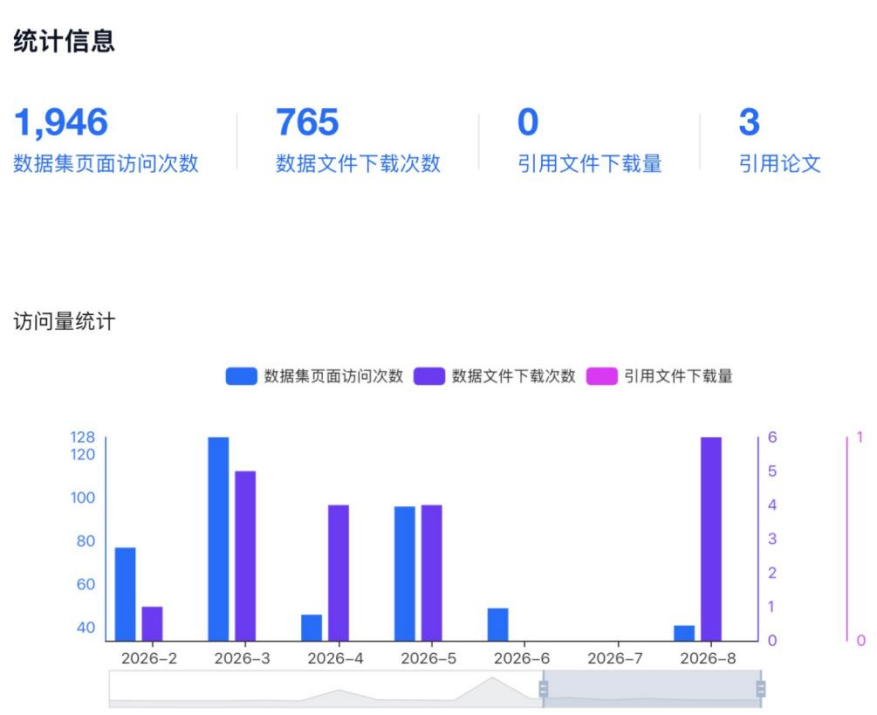The height and width of the screenshot is (715, 877).
Task: Click the purple 2026-8 downloads bar
Action: (x=711, y=539)
